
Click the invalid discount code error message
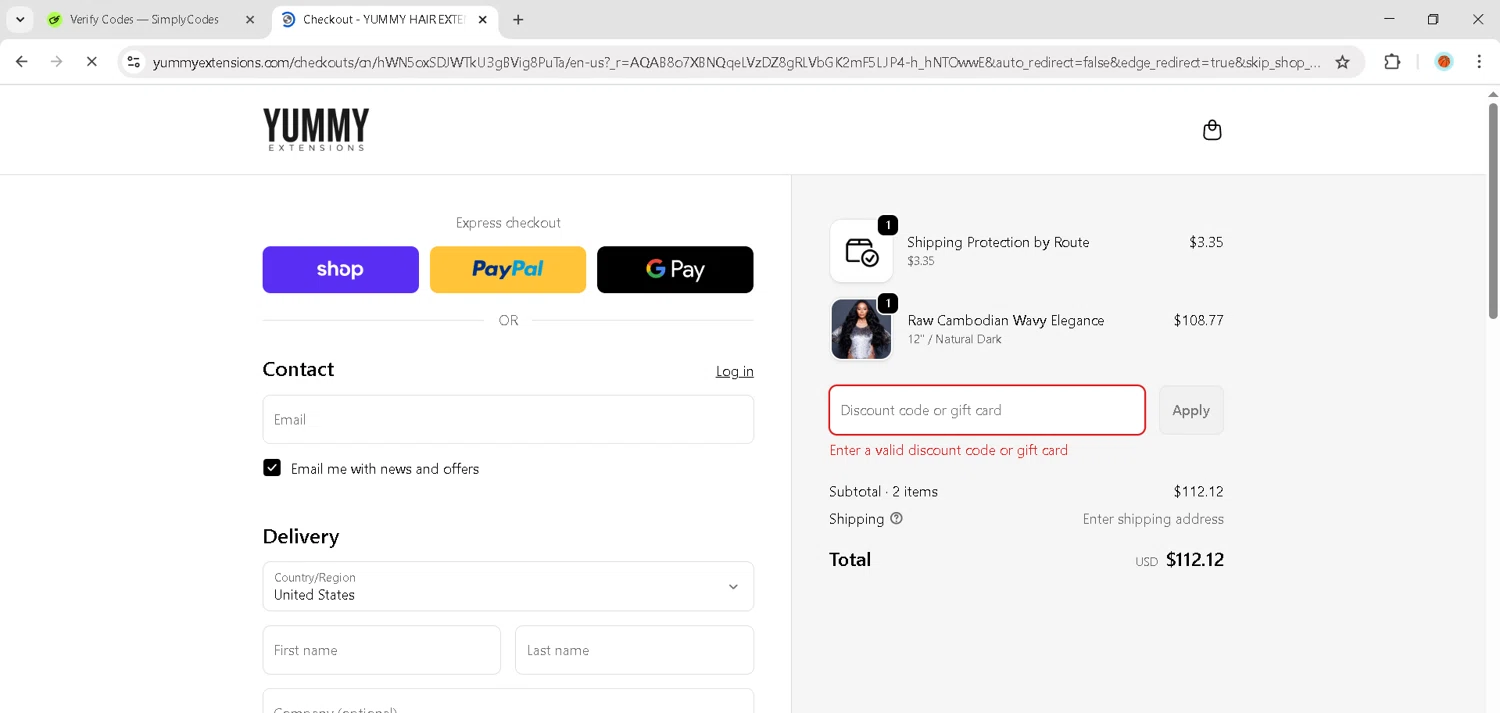pyautogui.click(x=949, y=450)
